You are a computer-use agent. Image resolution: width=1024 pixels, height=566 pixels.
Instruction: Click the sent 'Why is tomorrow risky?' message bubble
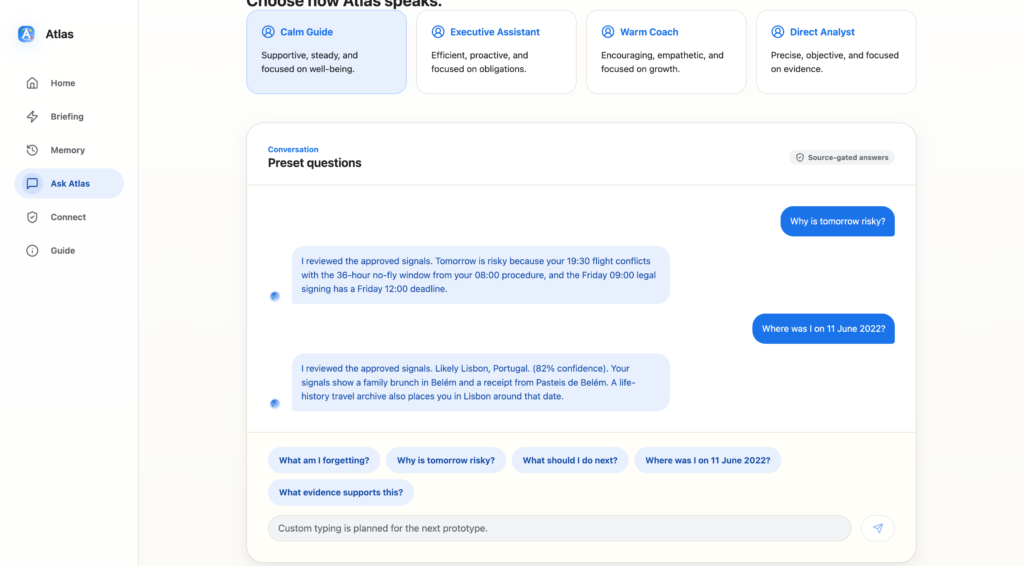point(837,221)
